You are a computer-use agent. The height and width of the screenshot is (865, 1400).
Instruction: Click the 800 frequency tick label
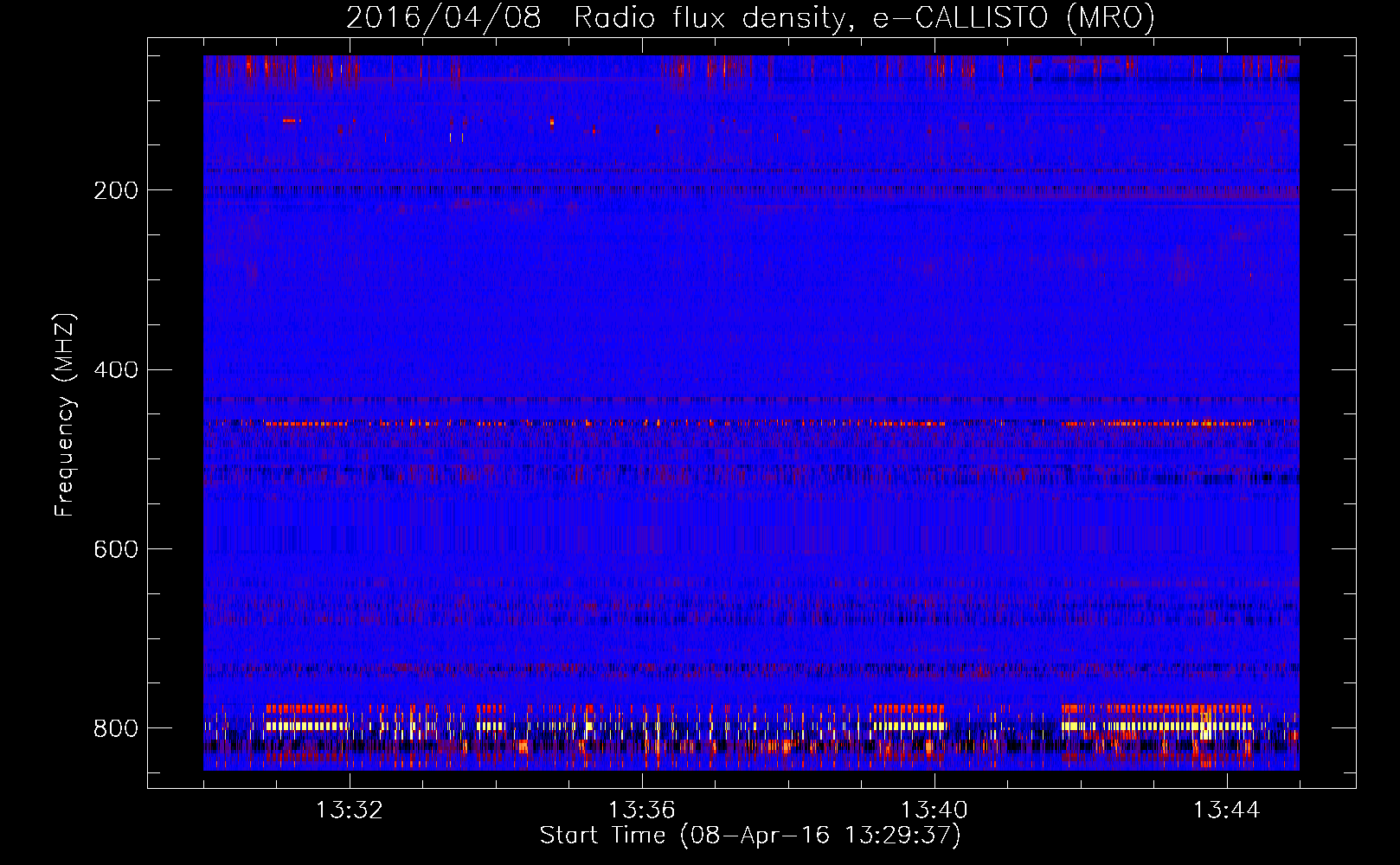tap(116, 728)
